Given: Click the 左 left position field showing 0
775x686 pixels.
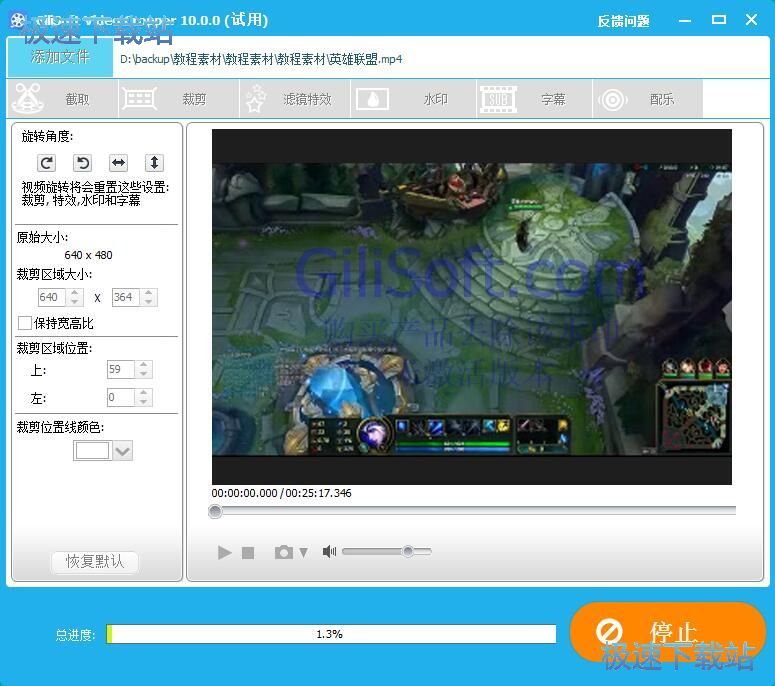Looking at the screenshot, I should click(121, 397).
